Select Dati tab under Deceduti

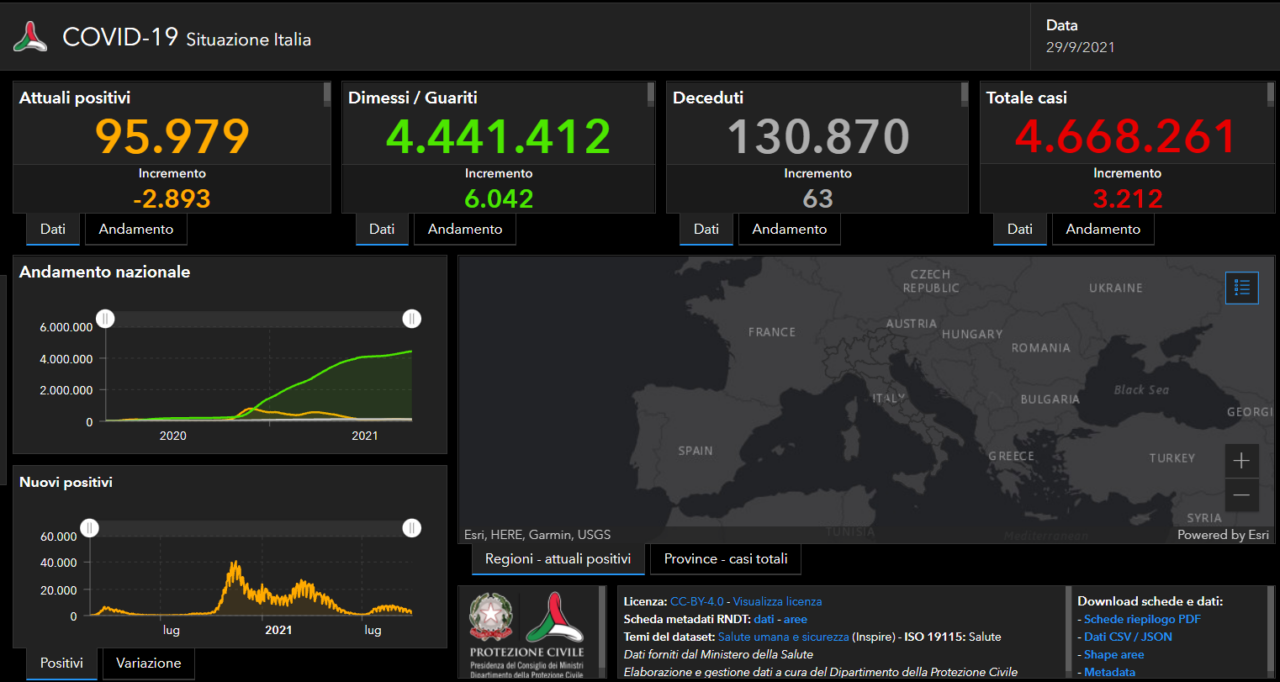click(706, 229)
